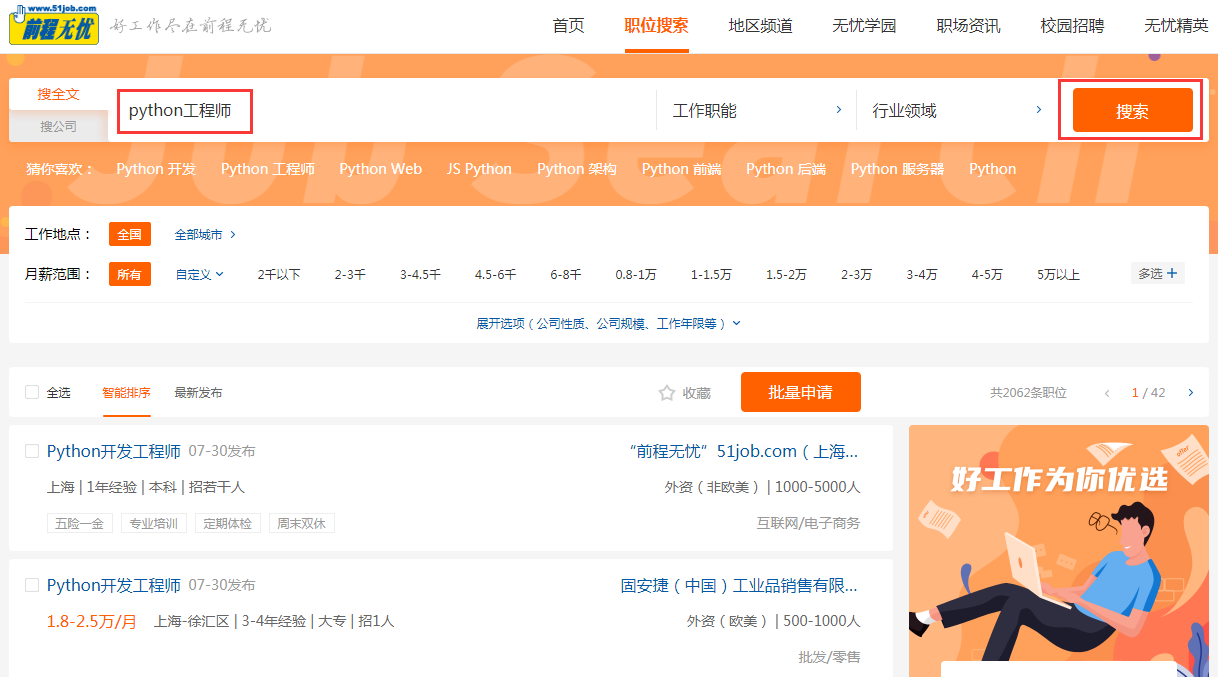Switch to the 搜公司 search tab
Screen dimensions: 1218x677
(58, 127)
